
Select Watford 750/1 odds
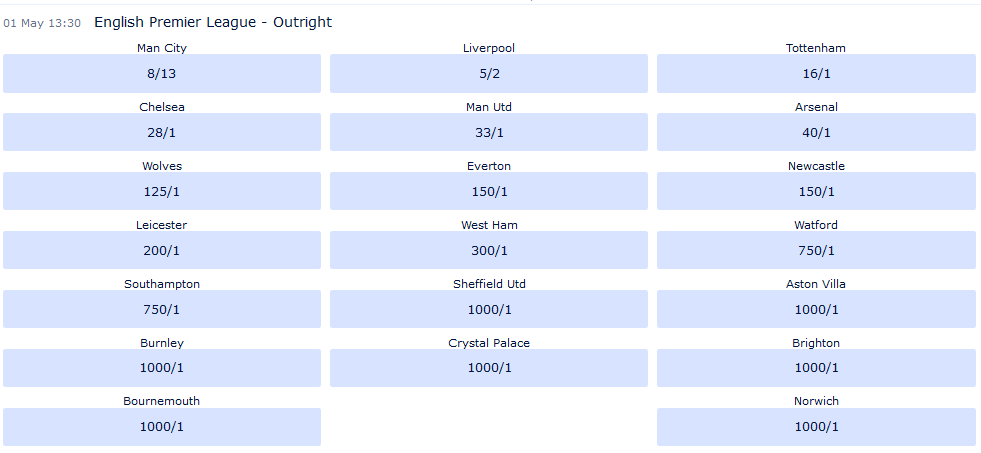816,250
